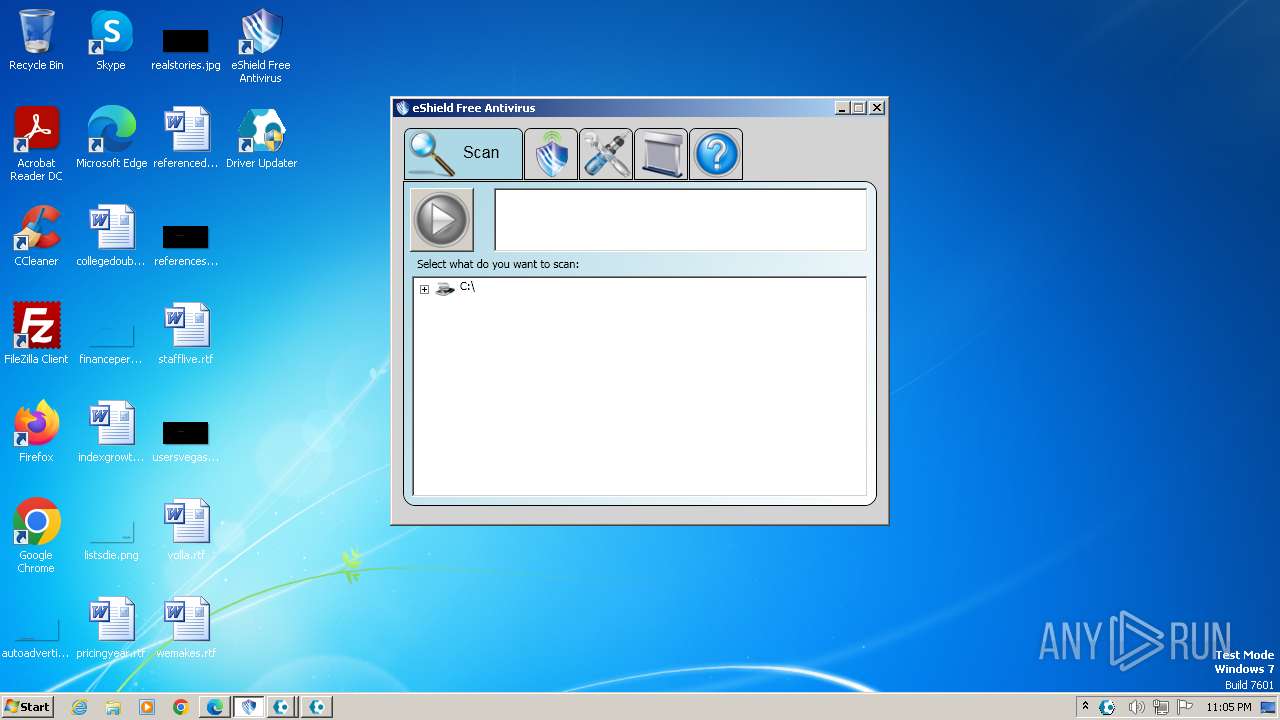Switch to eShield taskbar button
The image size is (1280, 720).
click(x=249, y=707)
